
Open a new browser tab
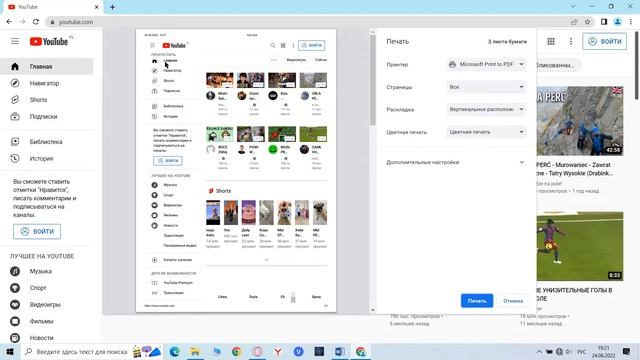112,7
